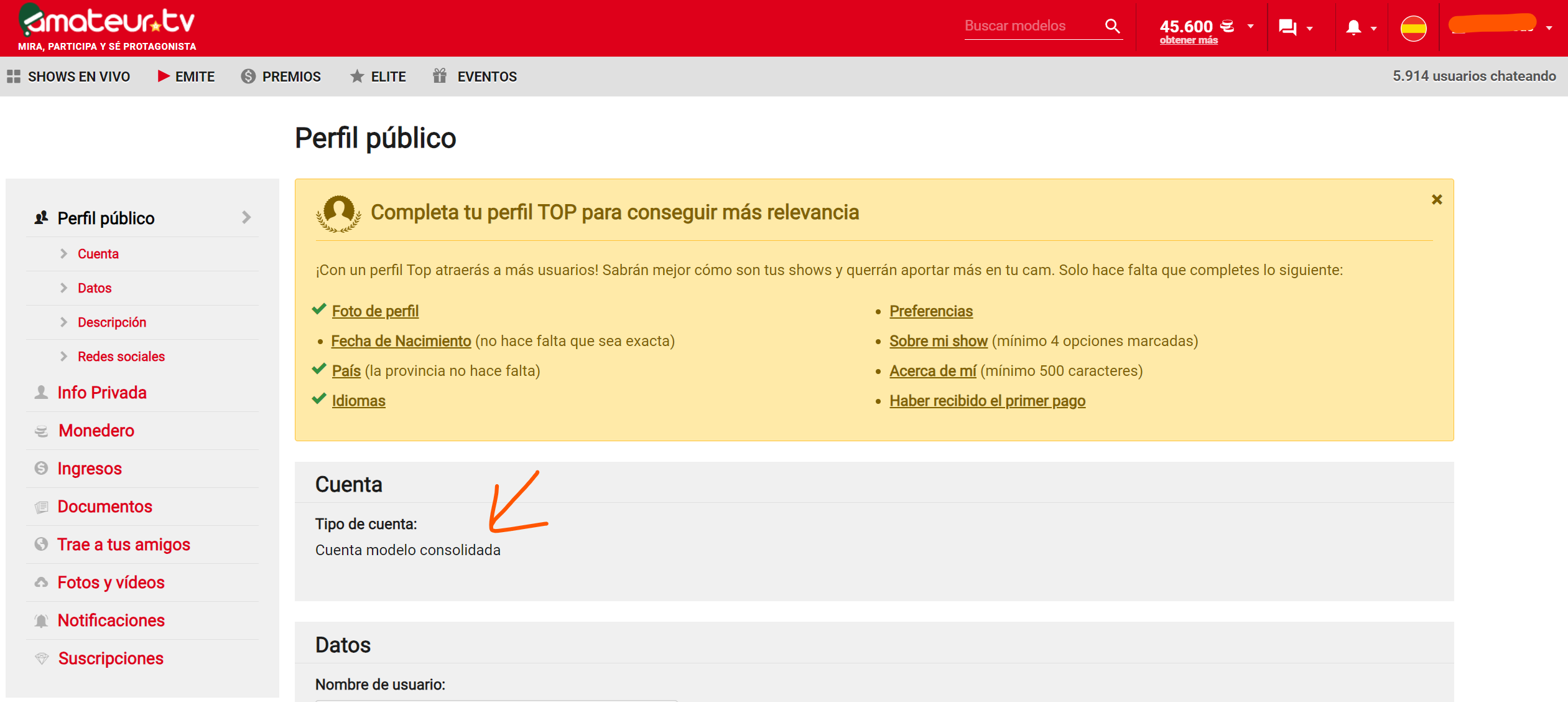1568x702 pixels.
Task: Click the Spanish flag language icon
Action: pyautogui.click(x=1413, y=28)
